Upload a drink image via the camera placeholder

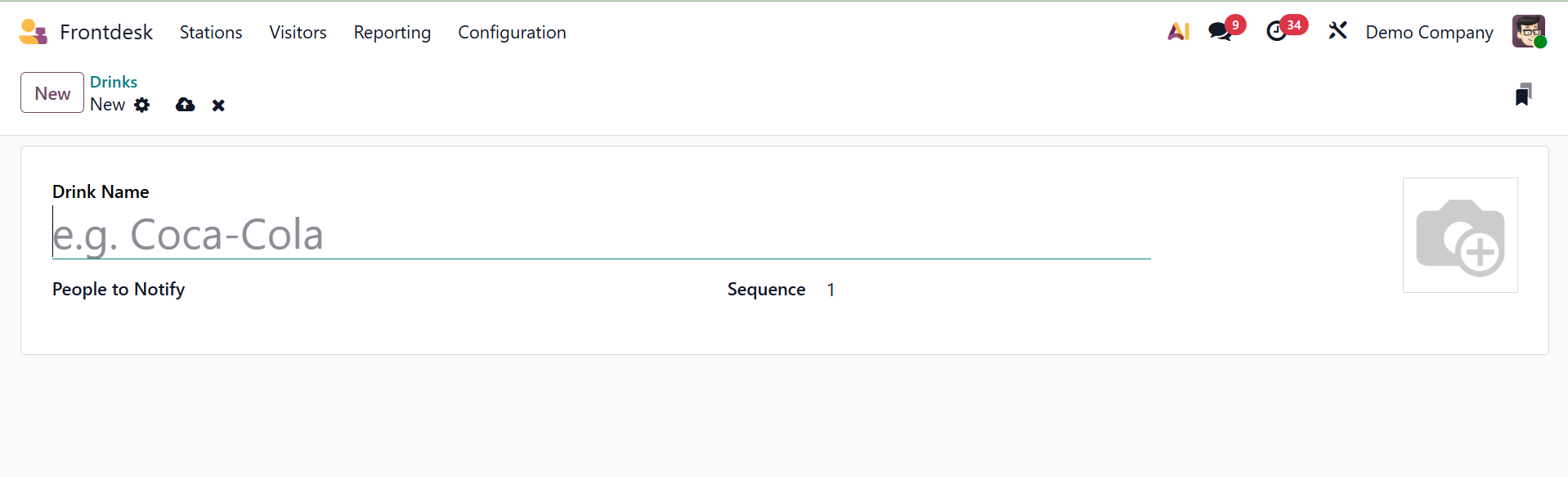coord(1460,235)
